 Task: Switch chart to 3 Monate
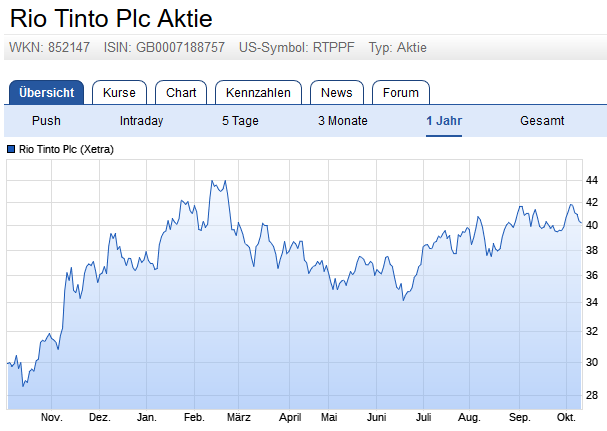[x=343, y=121]
